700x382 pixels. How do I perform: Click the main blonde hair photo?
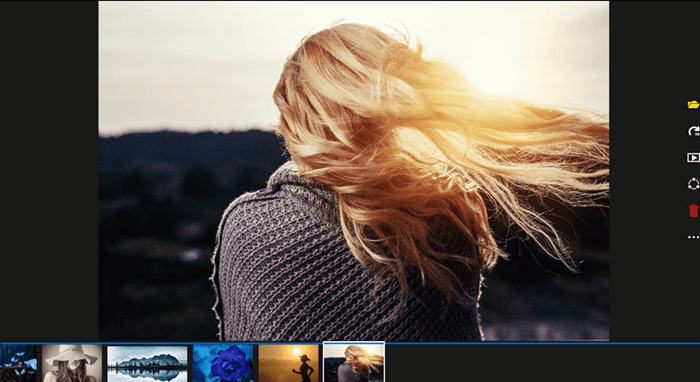pos(354,171)
